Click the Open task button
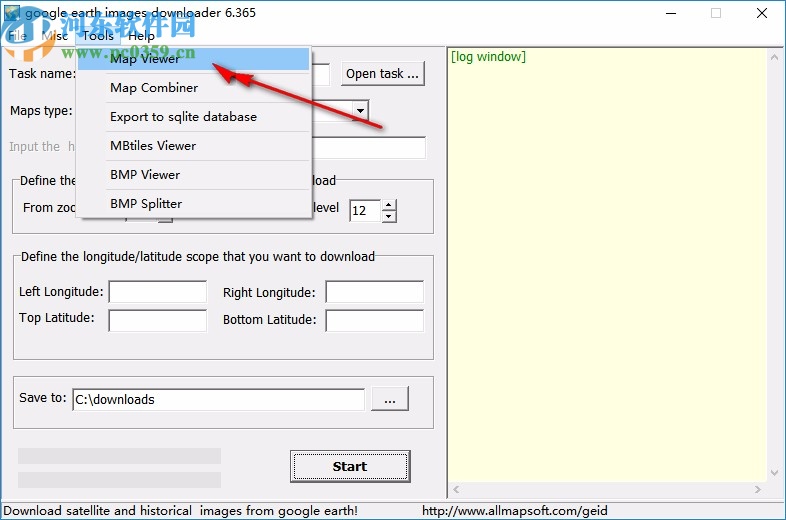The height and width of the screenshot is (520, 786). point(382,74)
